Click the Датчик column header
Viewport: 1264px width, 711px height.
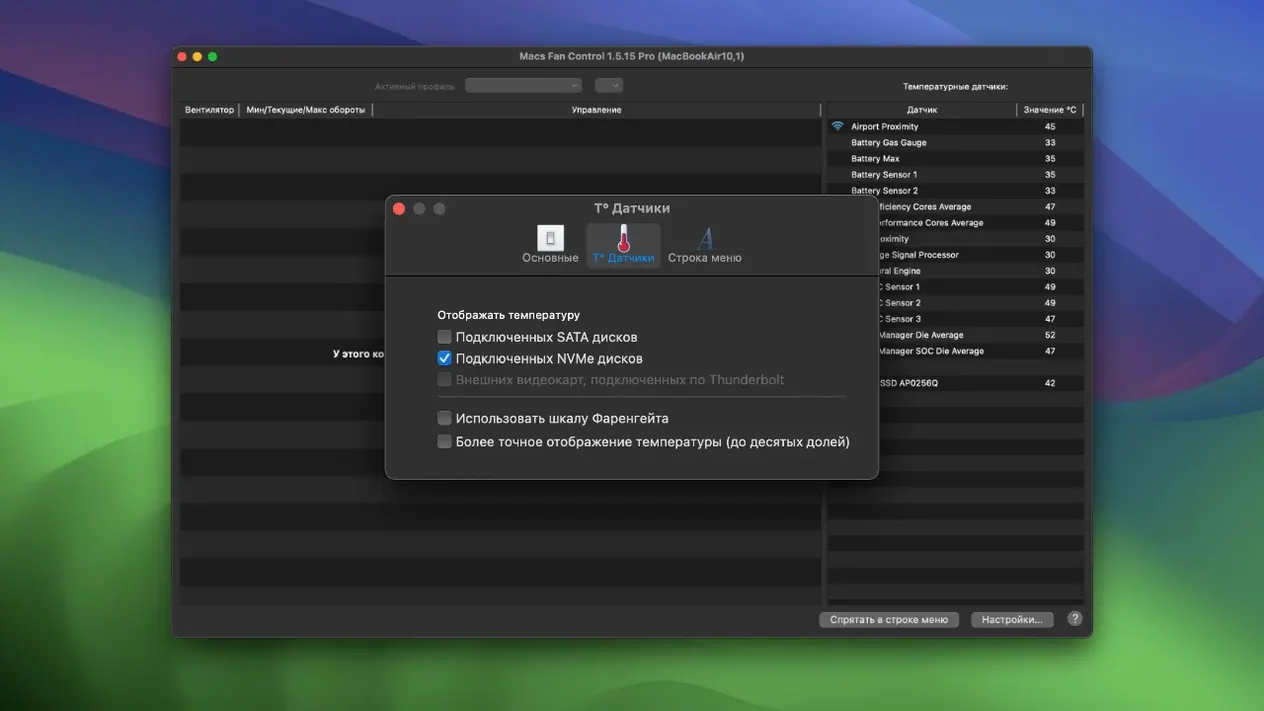click(x=922, y=110)
